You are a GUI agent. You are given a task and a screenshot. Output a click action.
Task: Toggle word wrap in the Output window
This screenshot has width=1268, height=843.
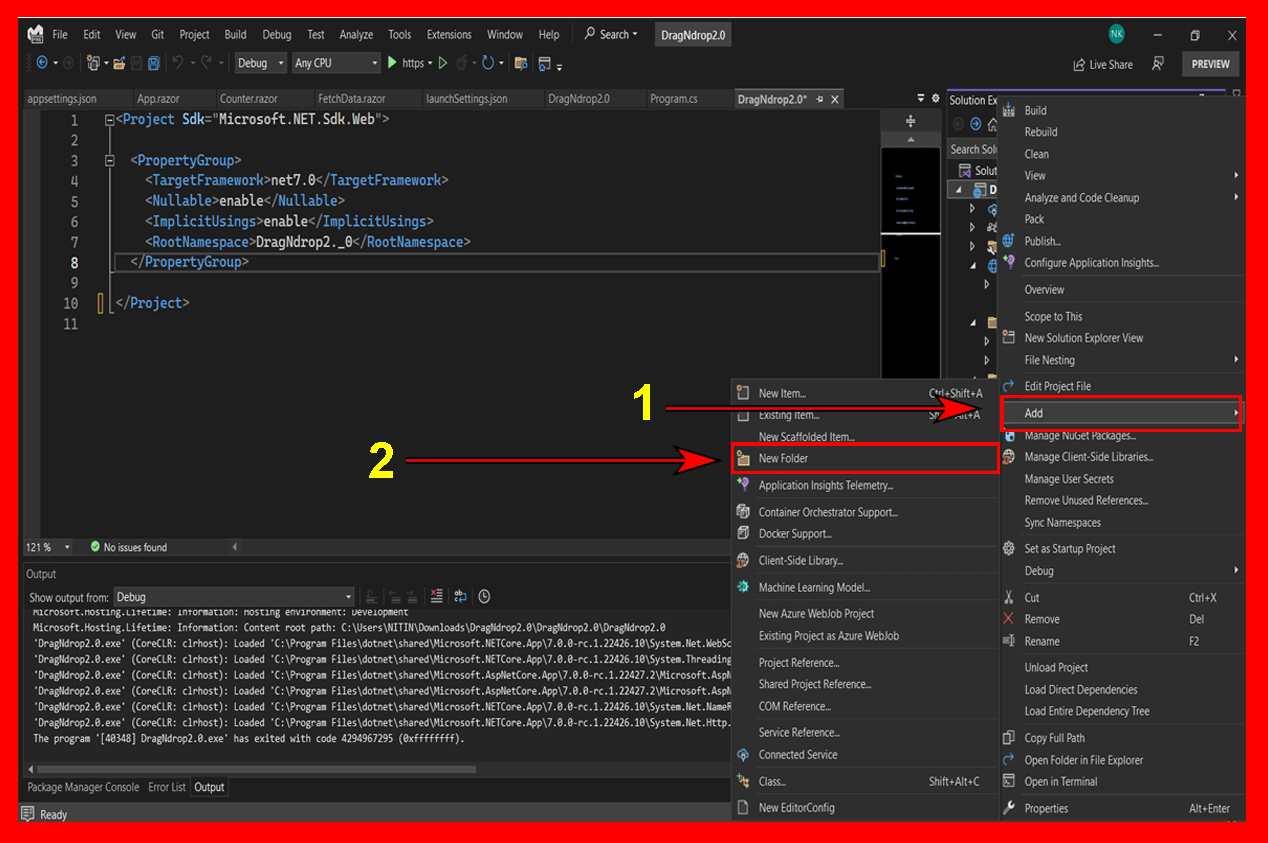click(x=460, y=596)
